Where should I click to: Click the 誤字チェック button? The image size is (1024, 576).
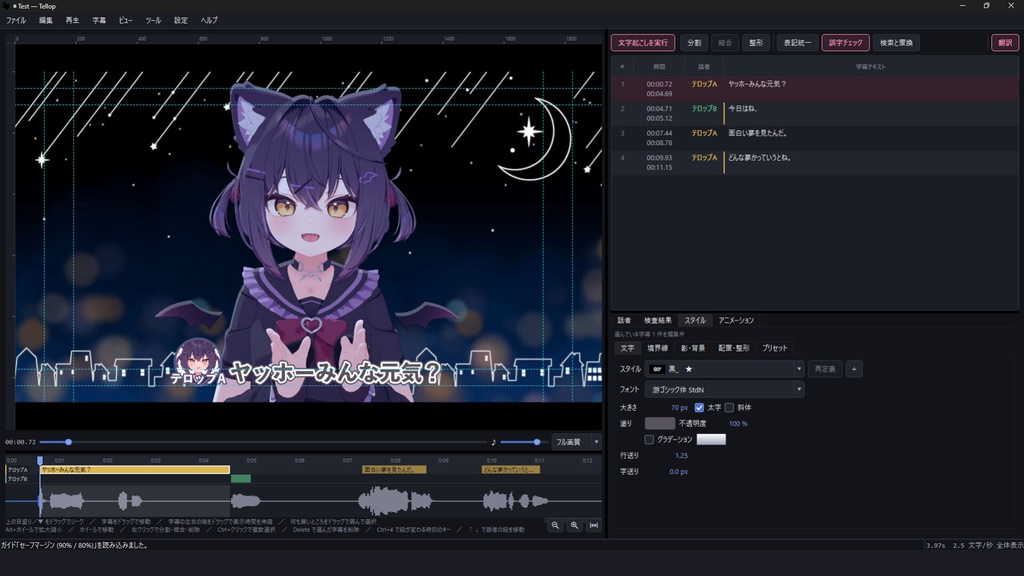[845, 42]
